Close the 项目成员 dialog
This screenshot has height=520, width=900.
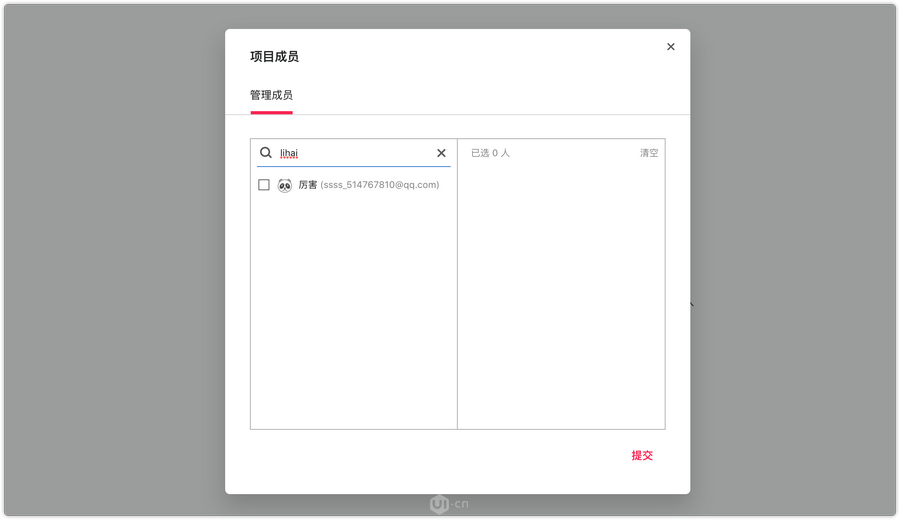[x=670, y=46]
